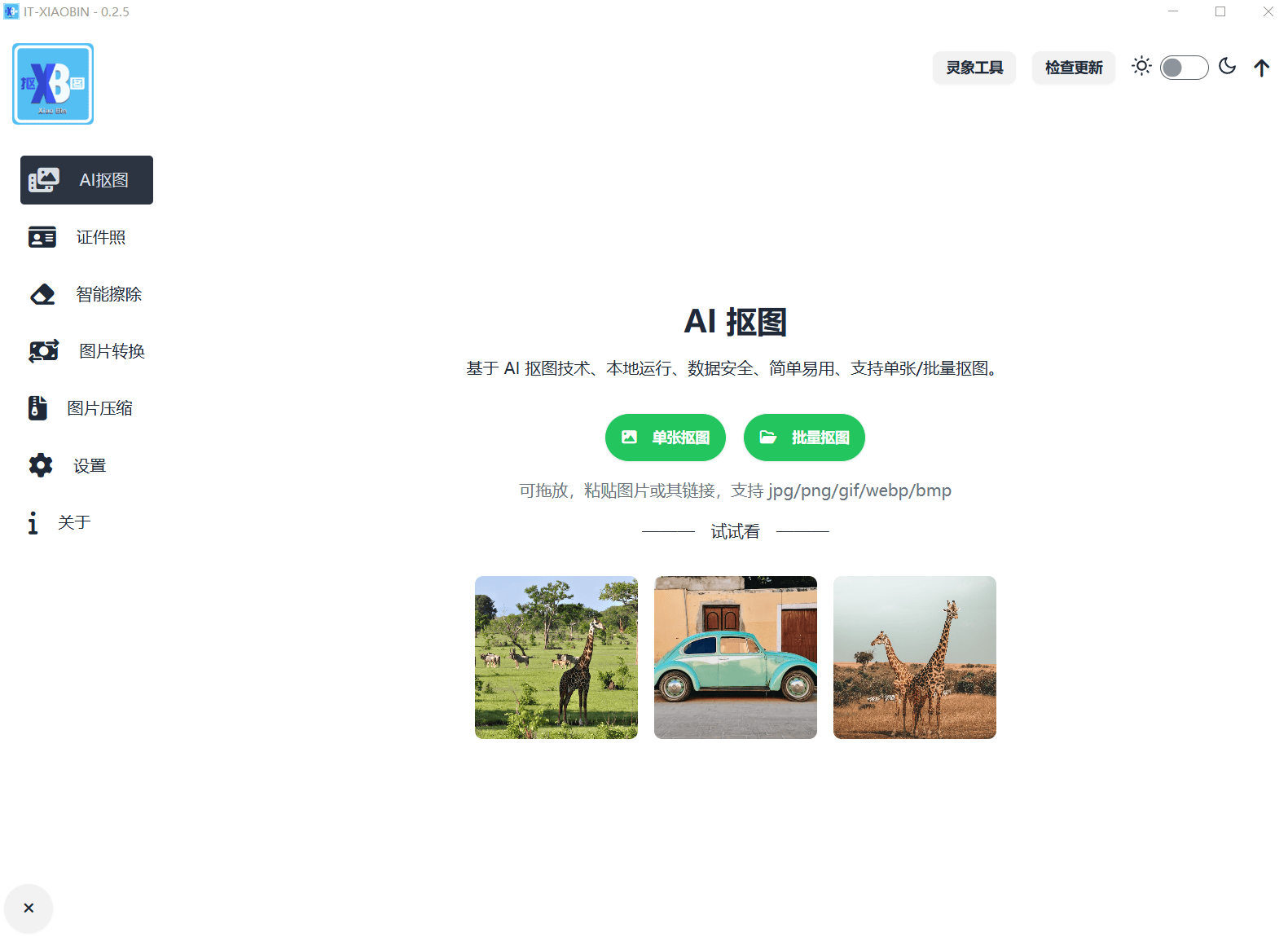Choose the two giraffes sample image
The image size is (1288, 937).
915,658
